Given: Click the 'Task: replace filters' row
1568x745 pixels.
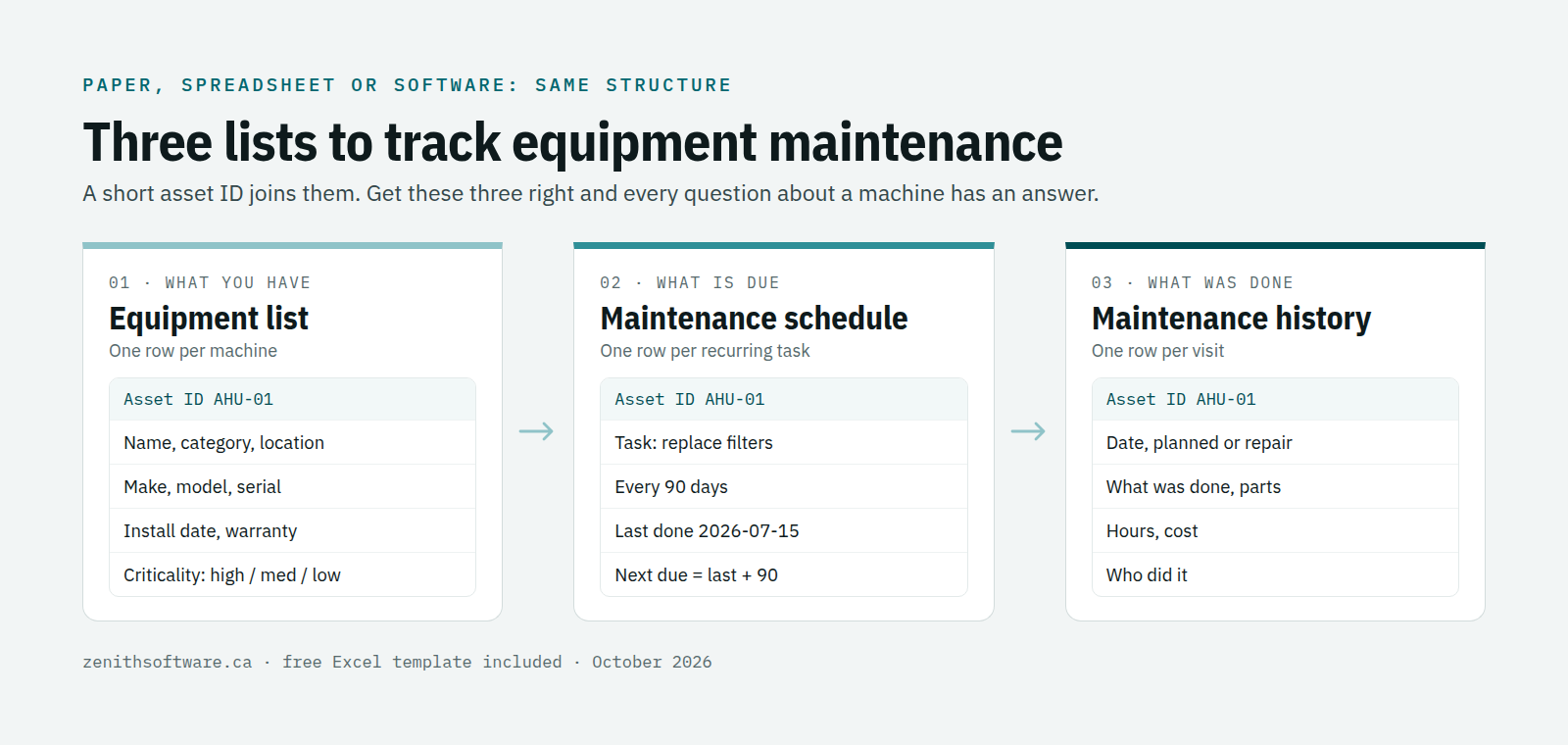Looking at the screenshot, I should coord(784,443).
